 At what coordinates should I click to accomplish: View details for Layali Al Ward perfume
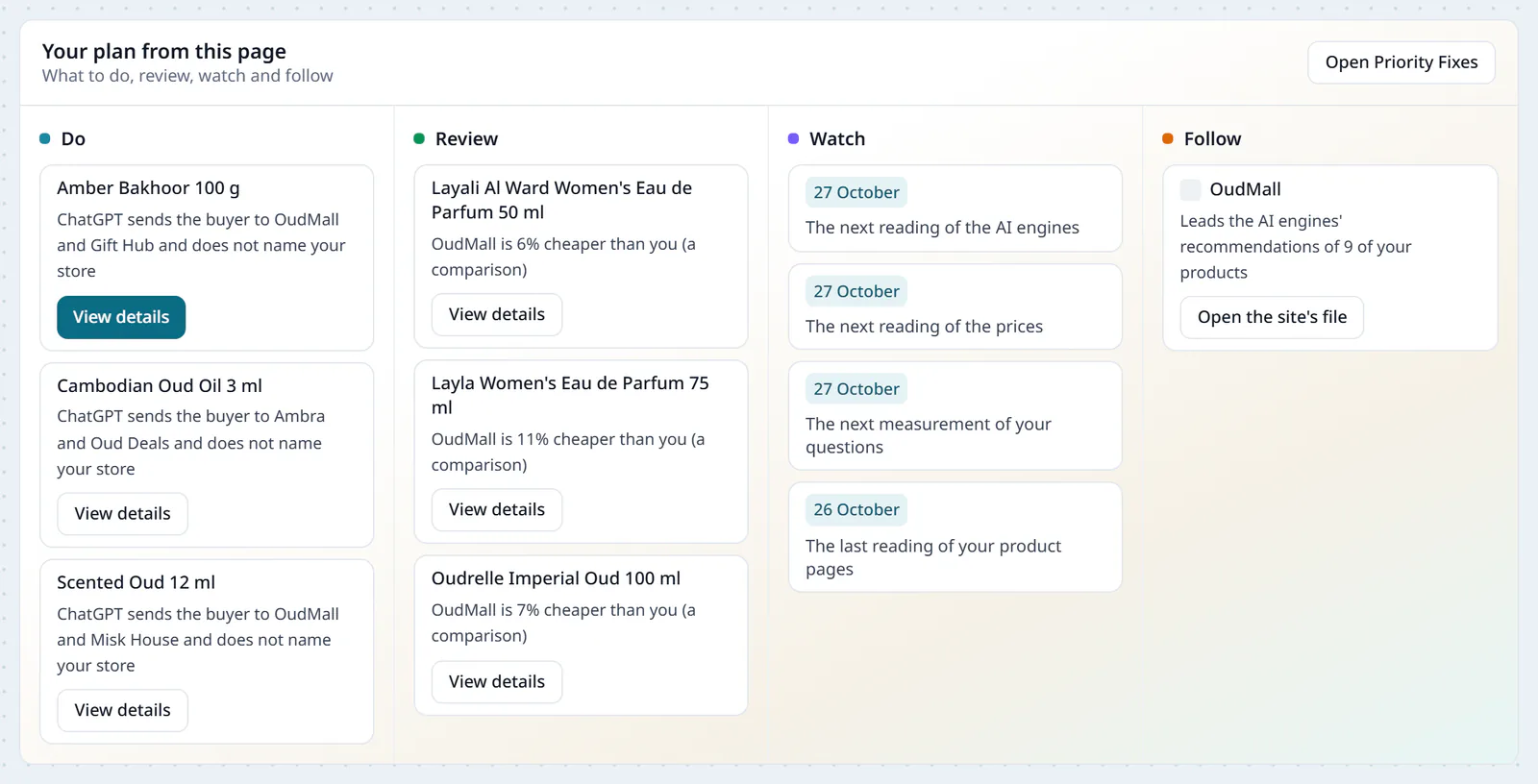[x=497, y=315]
